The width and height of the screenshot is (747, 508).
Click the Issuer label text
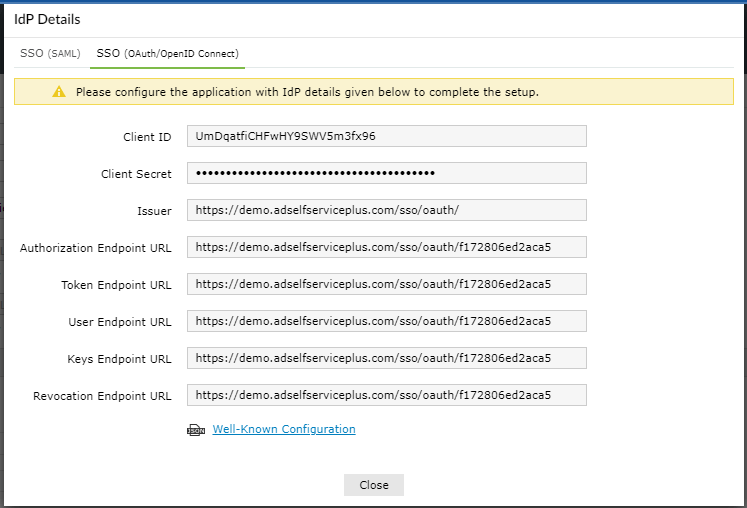tap(155, 211)
